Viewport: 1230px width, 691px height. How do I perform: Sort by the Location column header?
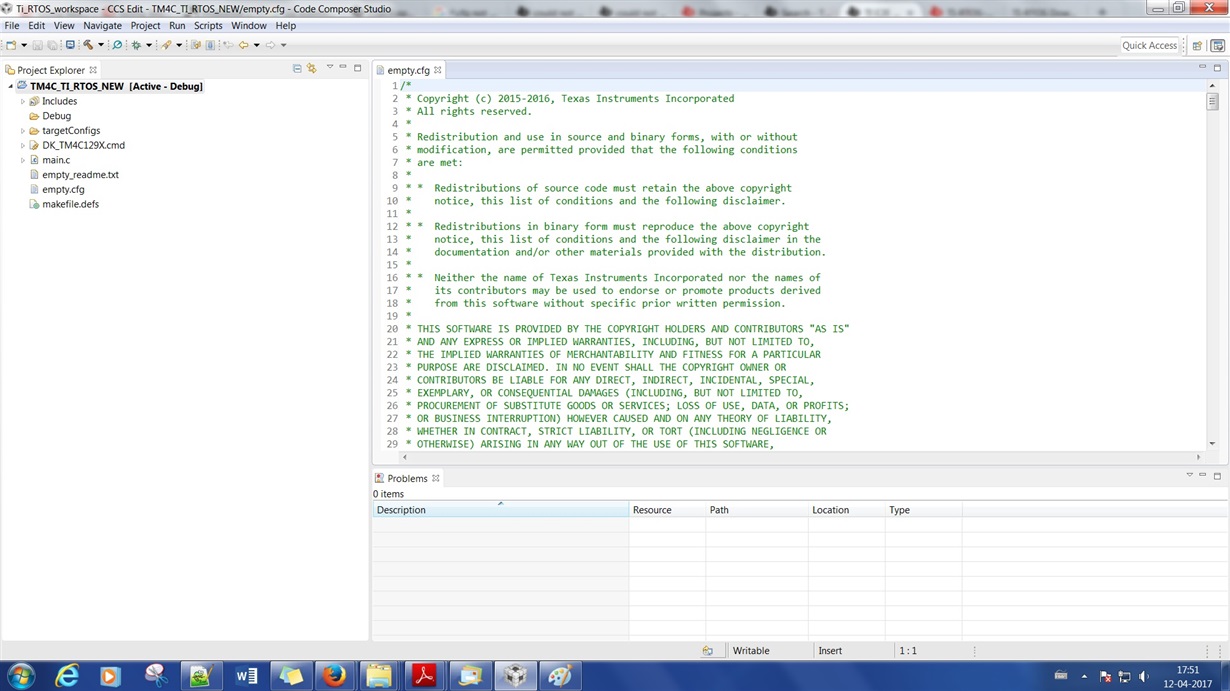click(846, 510)
